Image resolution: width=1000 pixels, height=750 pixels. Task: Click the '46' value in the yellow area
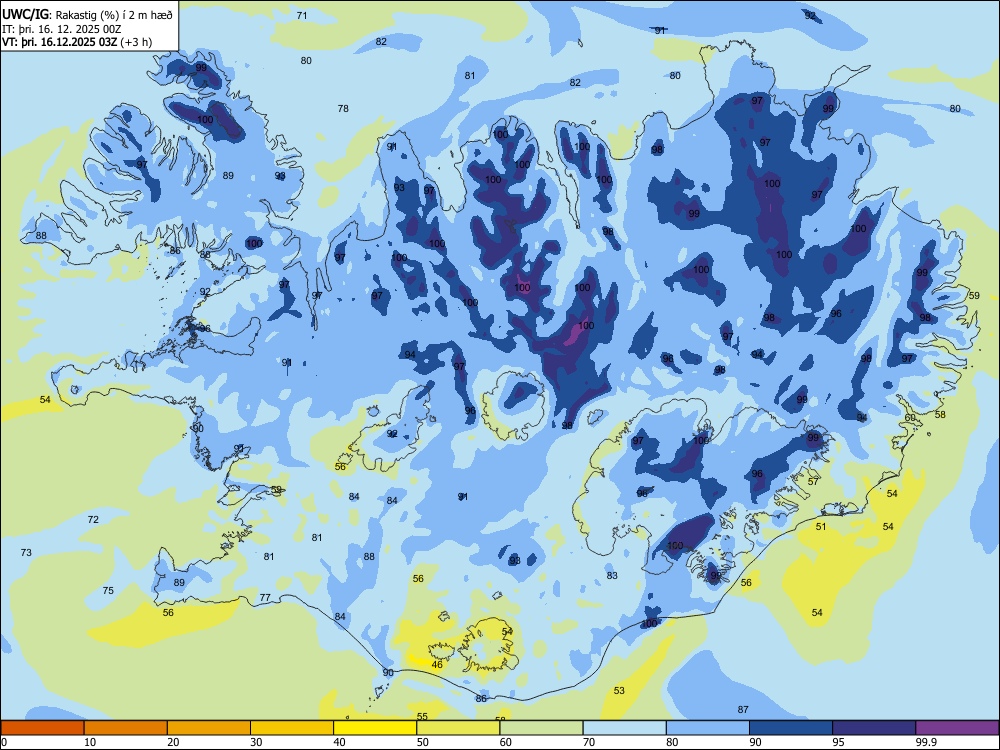coord(437,665)
